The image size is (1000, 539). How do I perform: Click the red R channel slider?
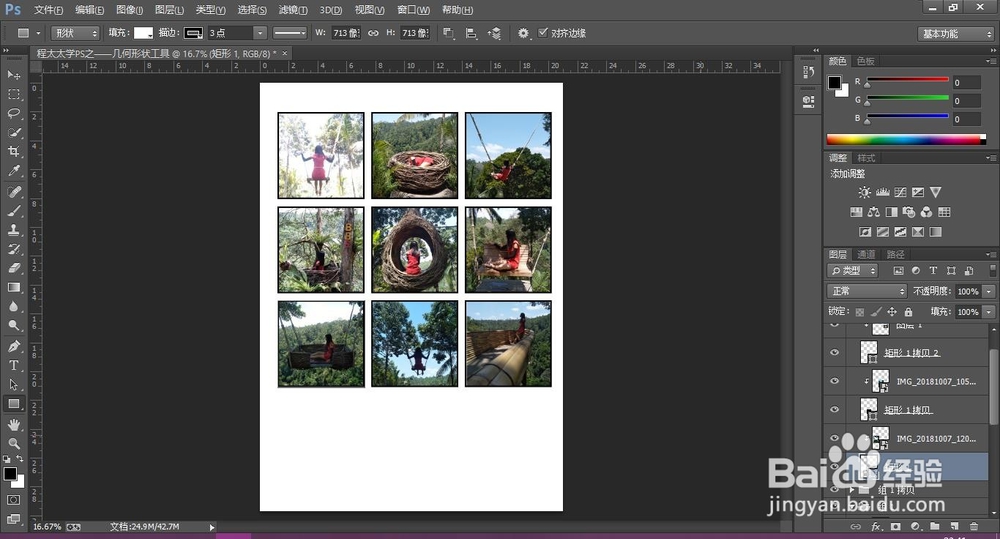pyautogui.click(x=908, y=80)
